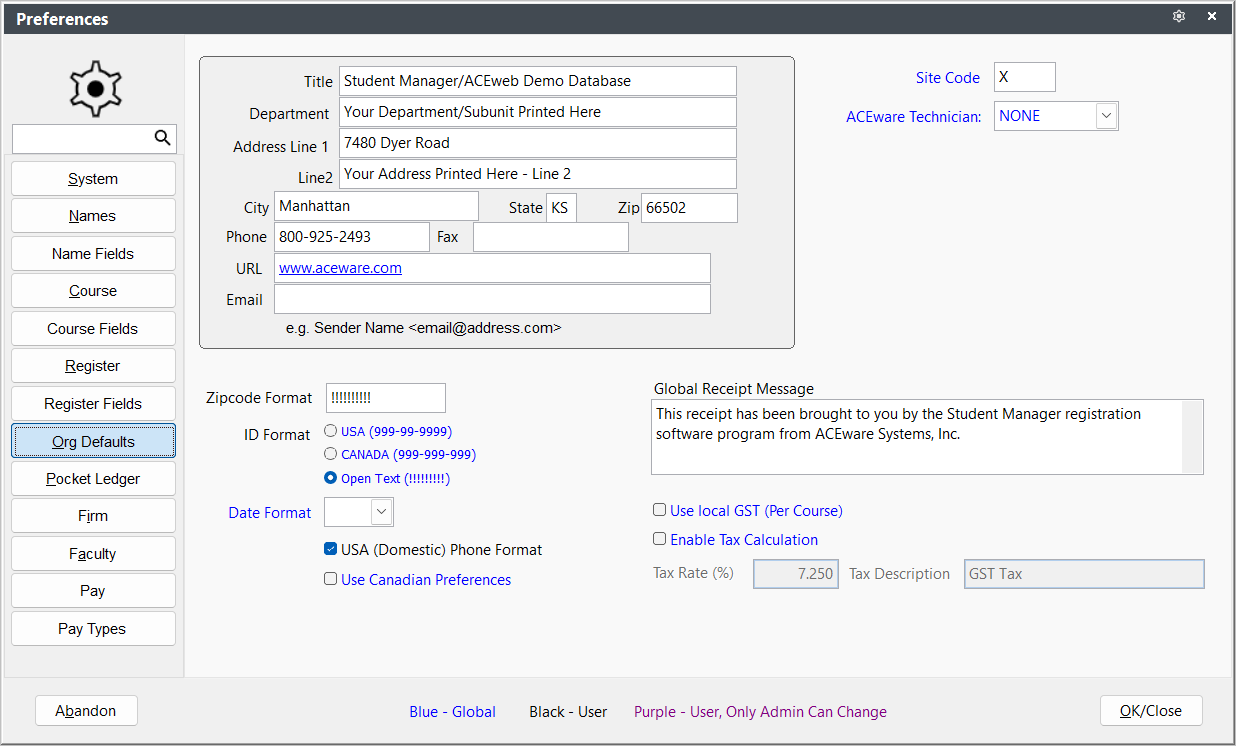Click the large gear preferences icon

tap(95, 89)
